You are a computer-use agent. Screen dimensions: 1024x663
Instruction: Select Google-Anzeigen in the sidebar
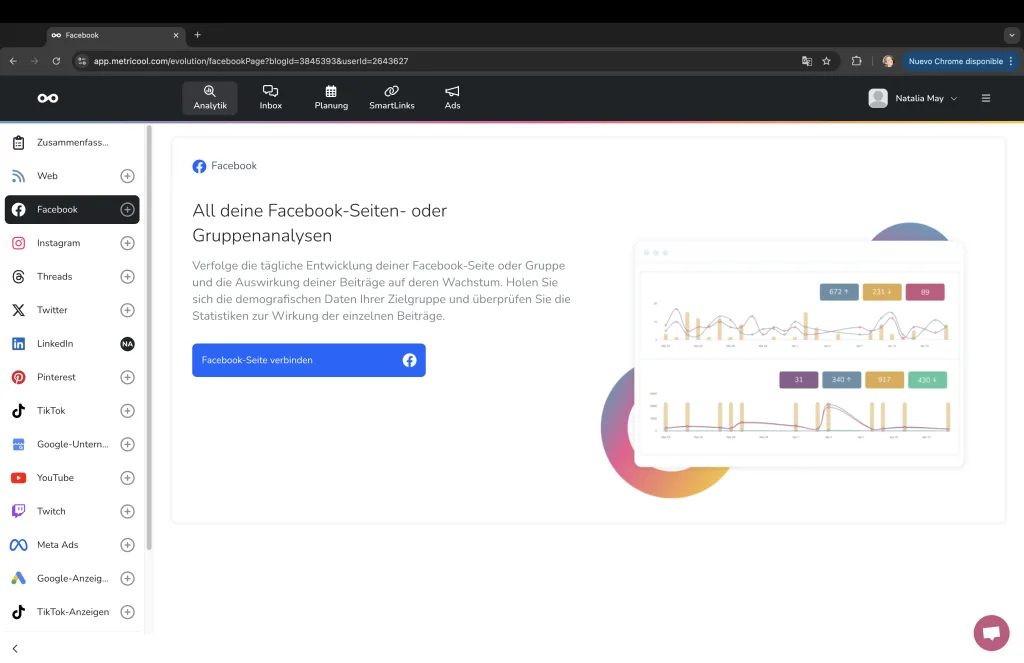click(x=72, y=578)
